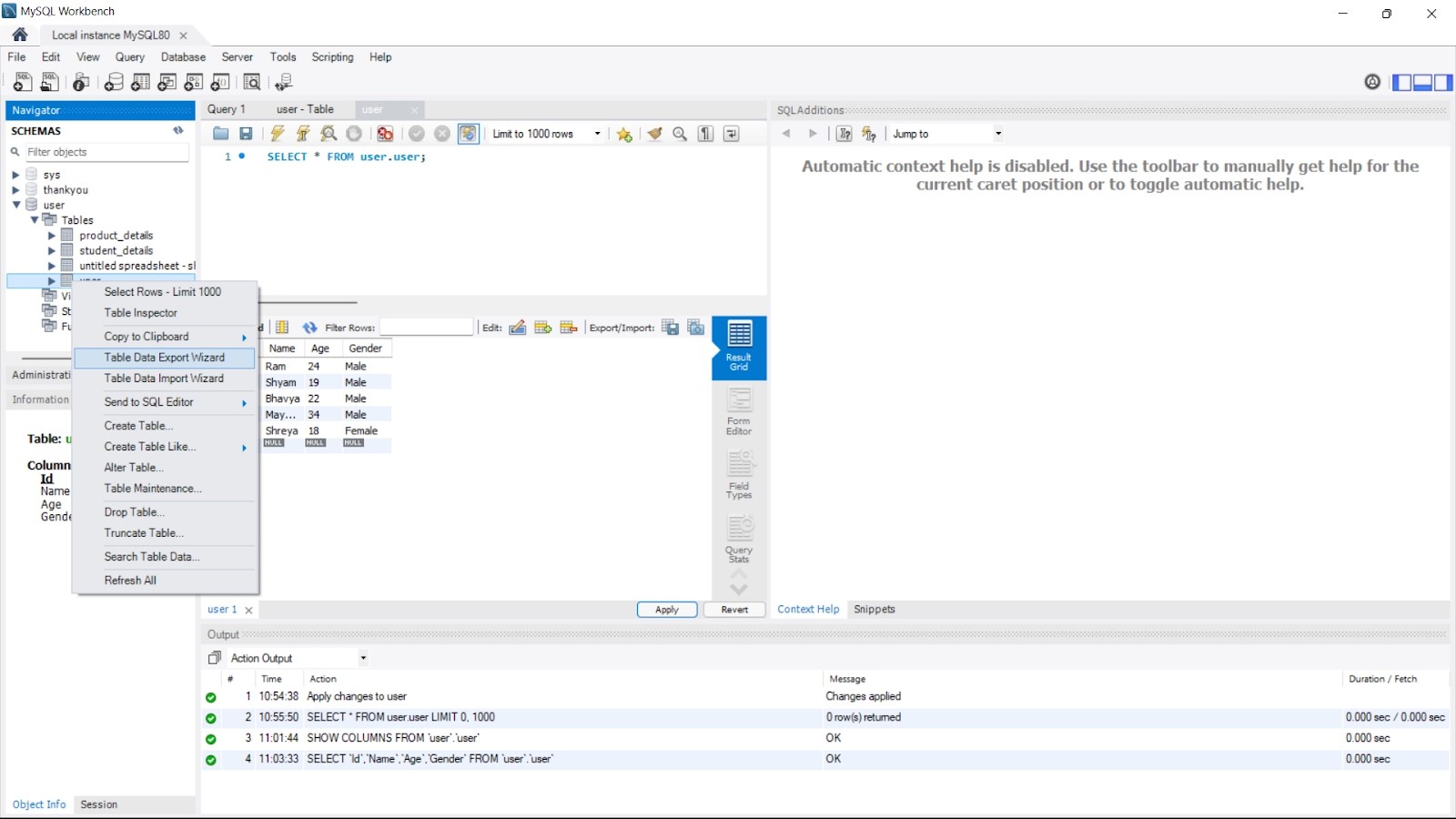Create a new SQL tab for executing queries

coord(22,82)
